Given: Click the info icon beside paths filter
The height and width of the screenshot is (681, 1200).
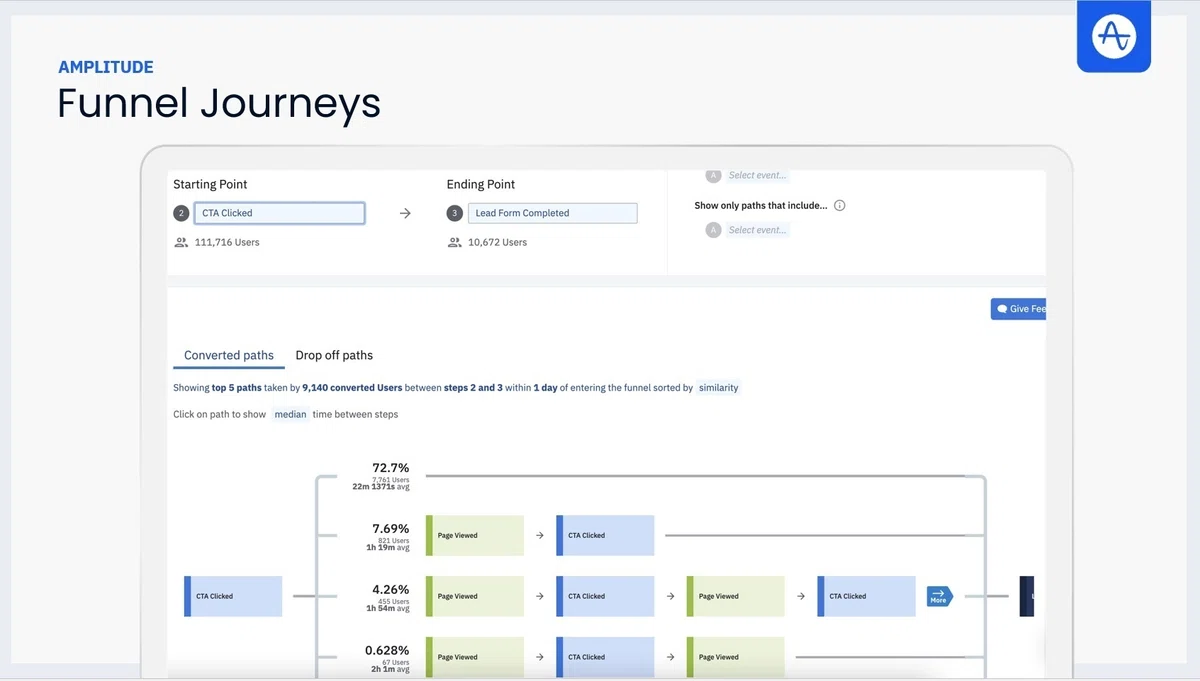Looking at the screenshot, I should [840, 206].
